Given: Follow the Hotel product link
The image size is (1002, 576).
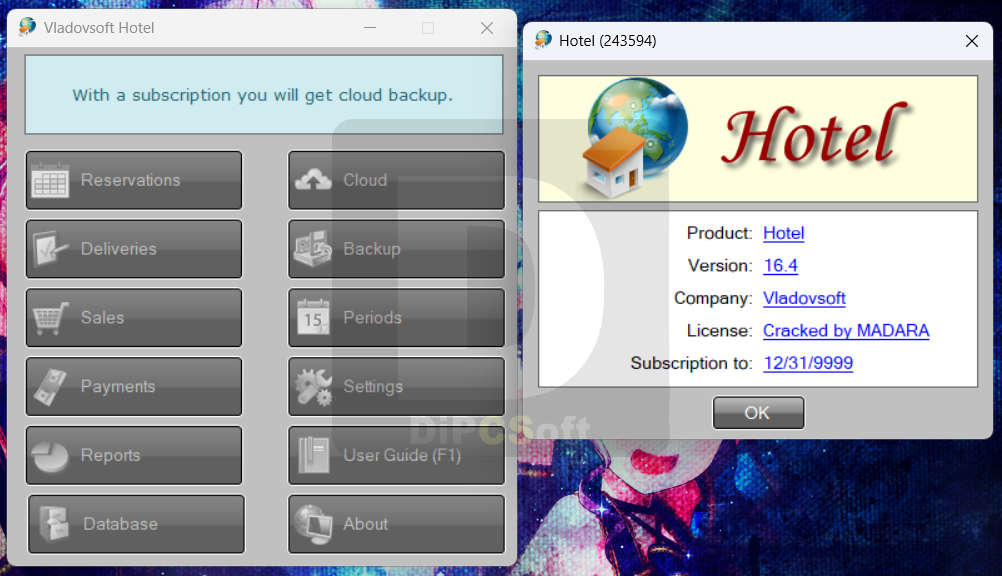Looking at the screenshot, I should [783, 233].
